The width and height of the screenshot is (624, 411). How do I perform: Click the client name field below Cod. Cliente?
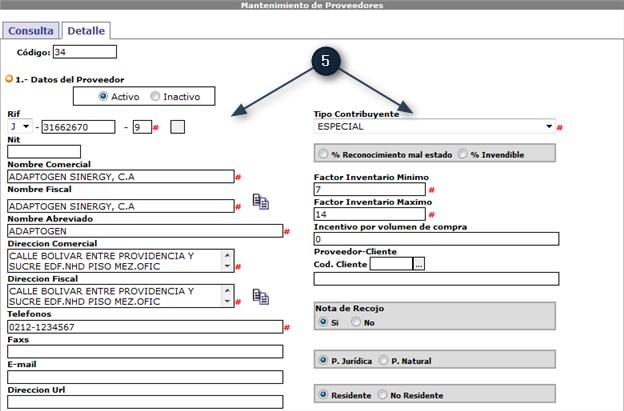[437, 279]
